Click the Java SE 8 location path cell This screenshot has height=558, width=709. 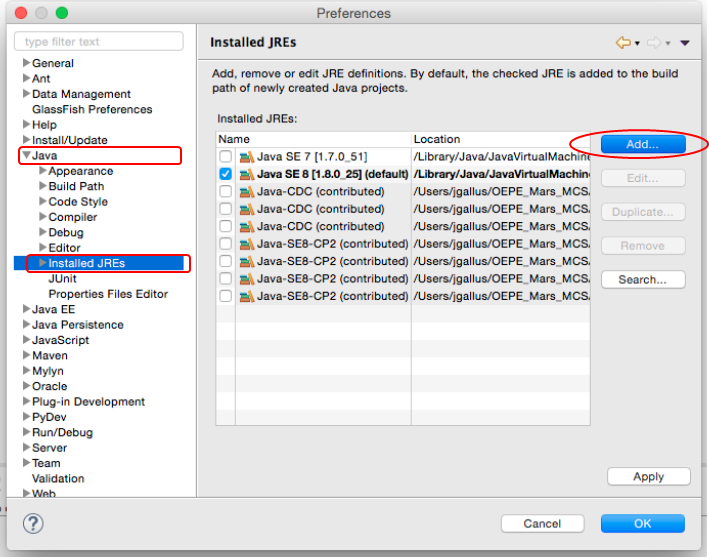pos(501,174)
